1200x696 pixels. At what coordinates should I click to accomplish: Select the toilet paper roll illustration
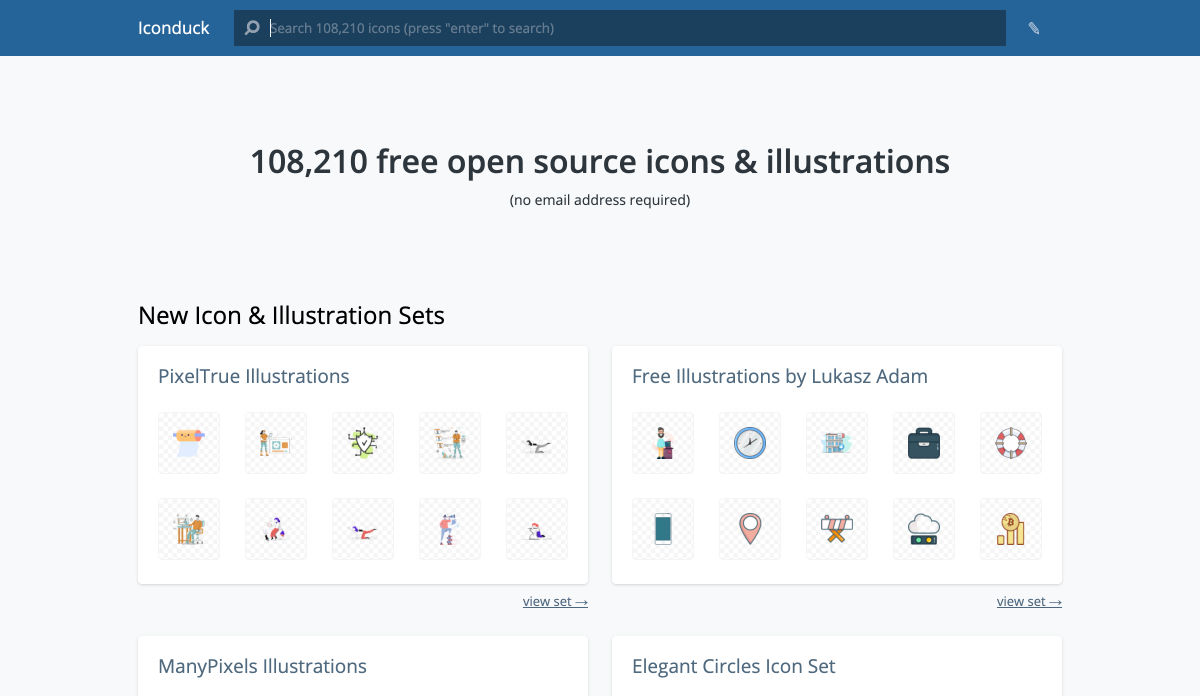[189, 443]
